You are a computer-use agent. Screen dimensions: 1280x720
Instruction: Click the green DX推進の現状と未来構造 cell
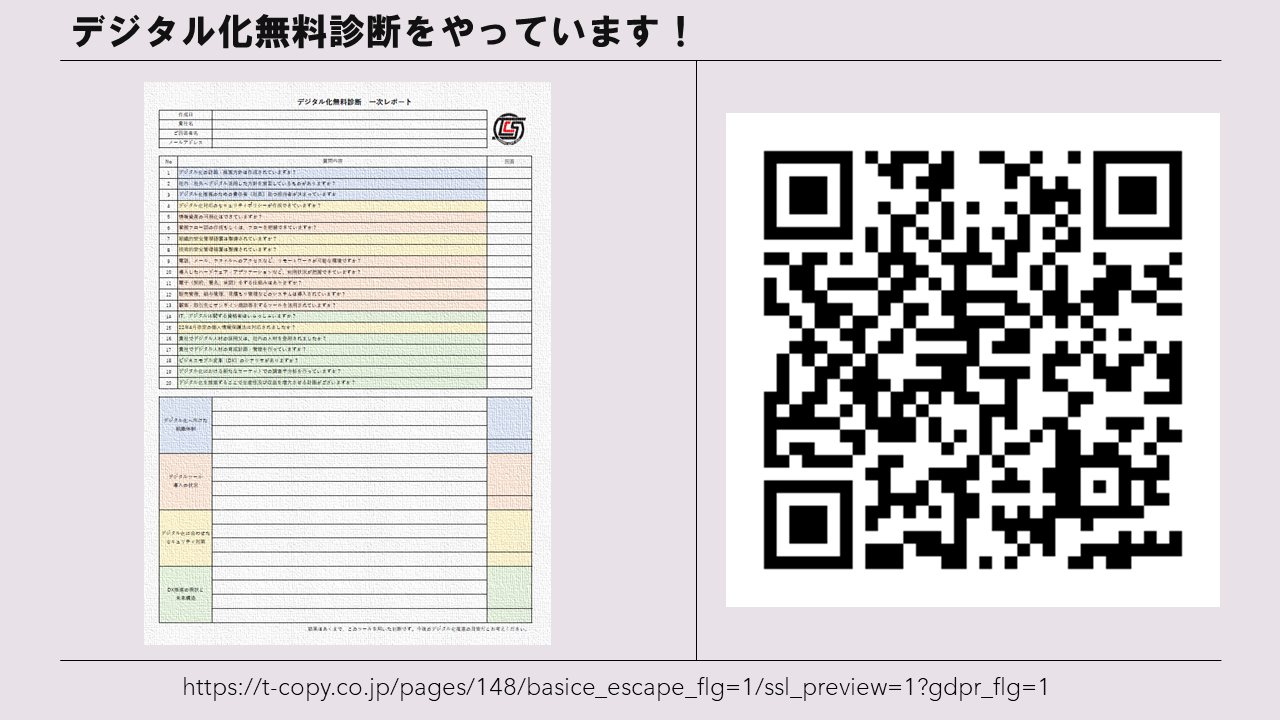click(x=185, y=594)
